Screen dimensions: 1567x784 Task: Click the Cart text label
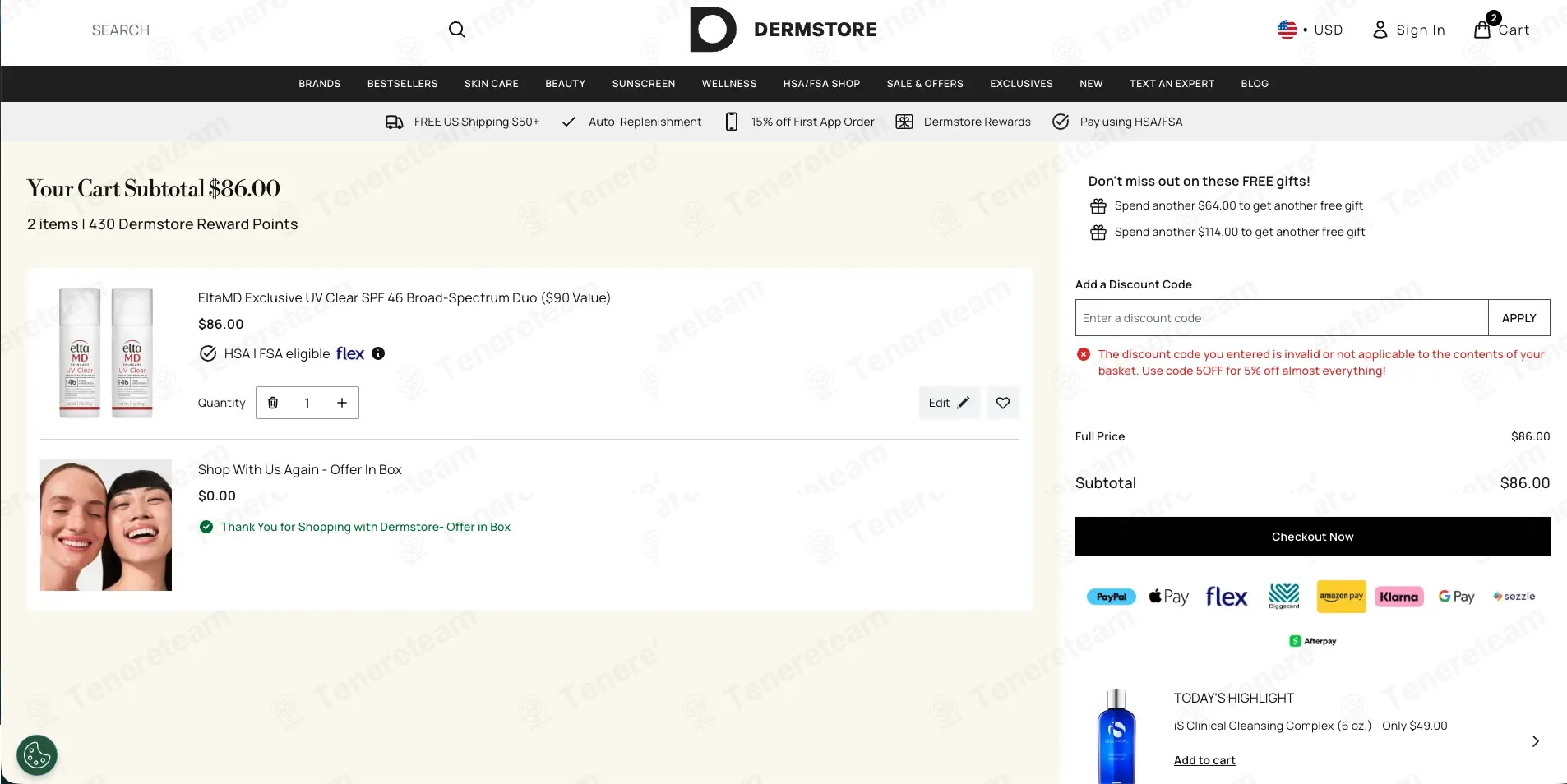(x=1514, y=30)
